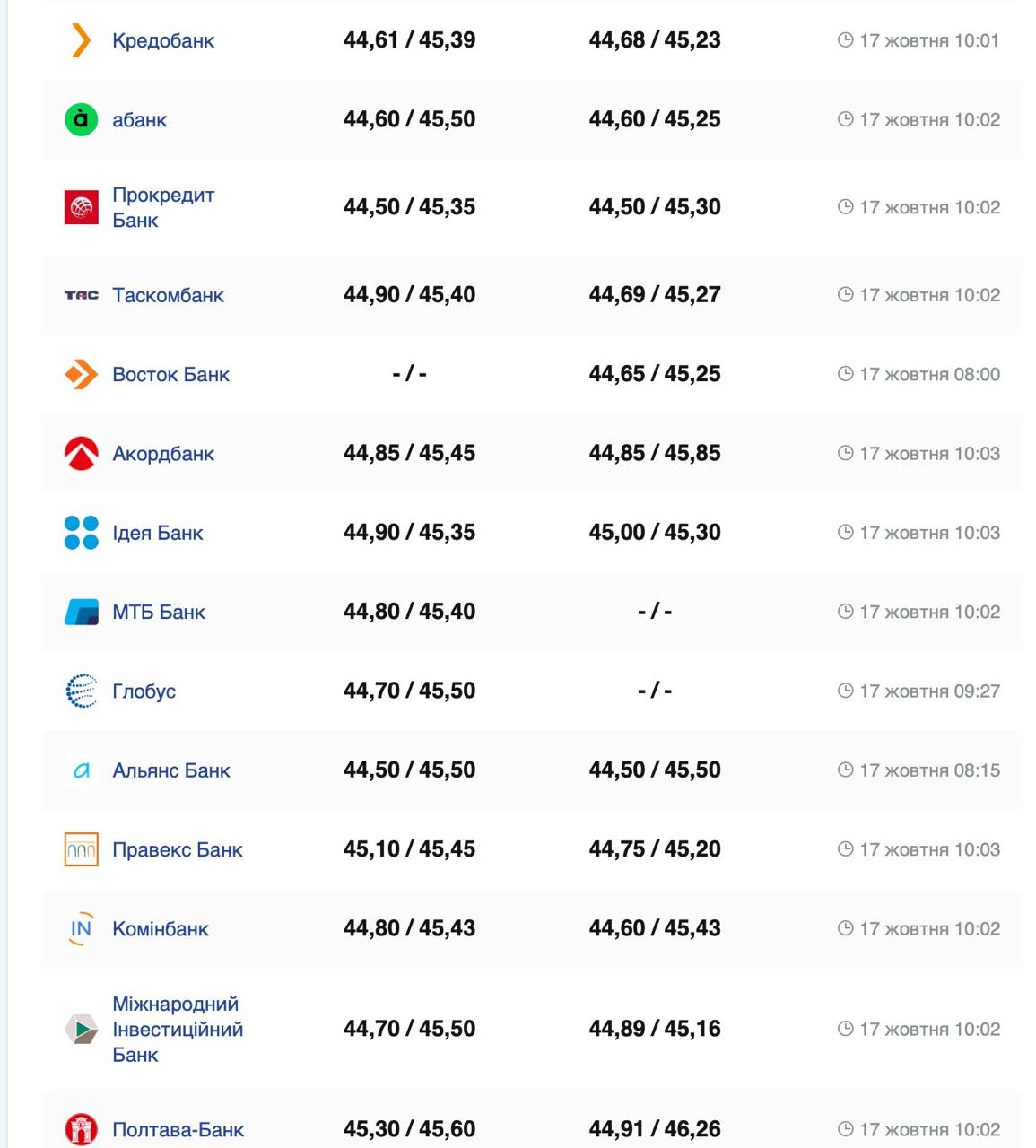Open the Таскомбанк bank link
The width and height of the screenshot is (1036, 1148).
tap(168, 295)
